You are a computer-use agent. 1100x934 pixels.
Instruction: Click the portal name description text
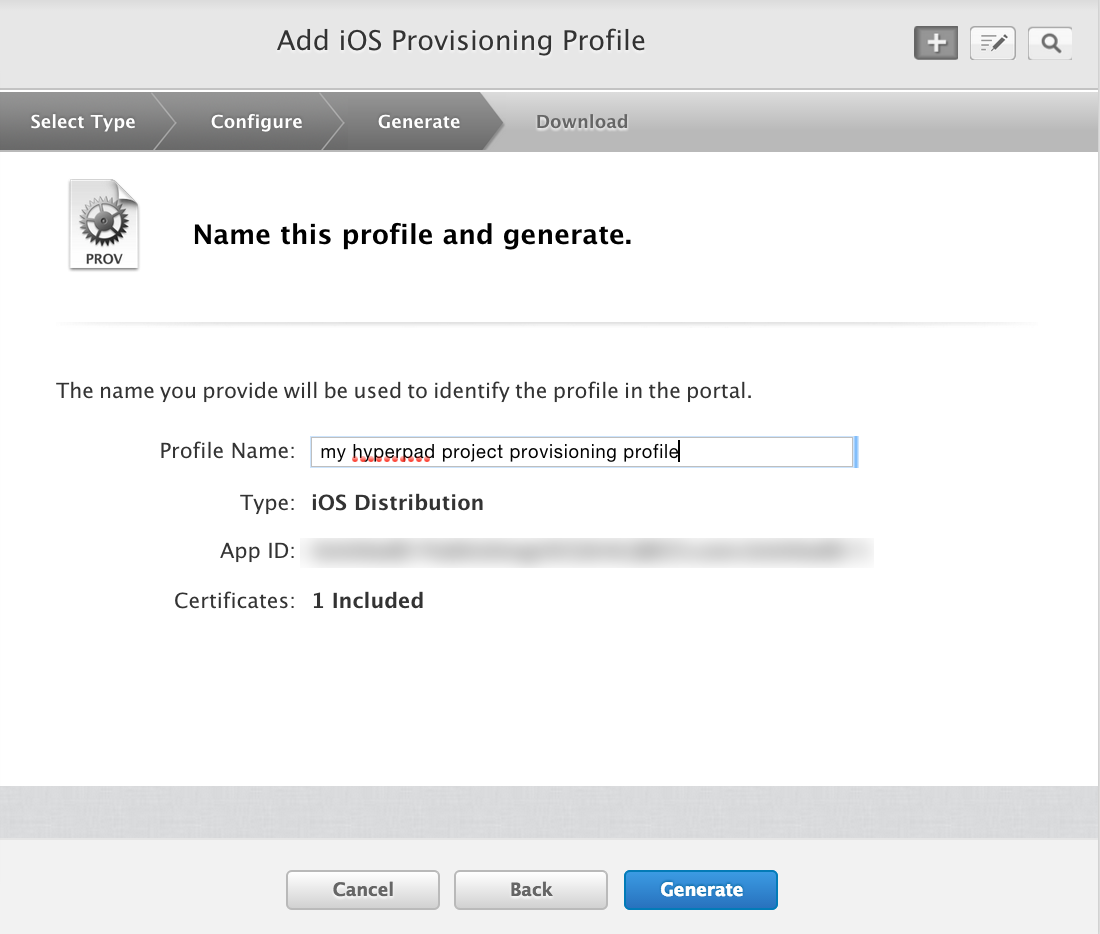click(x=404, y=390)
